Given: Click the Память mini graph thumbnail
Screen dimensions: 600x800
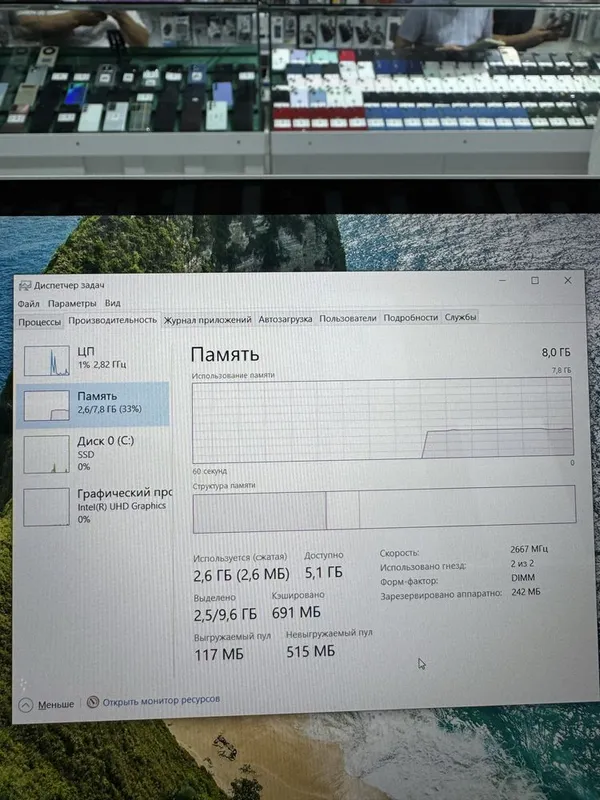Looking at the screenshot, I should tap(46, 406).
